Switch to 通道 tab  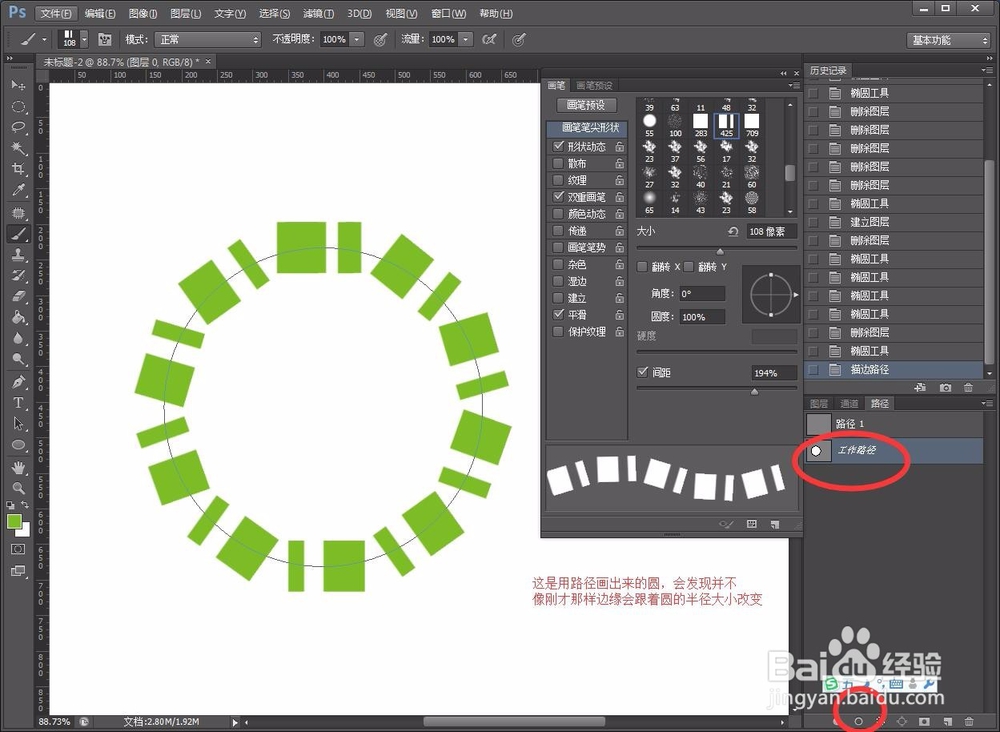849,404
